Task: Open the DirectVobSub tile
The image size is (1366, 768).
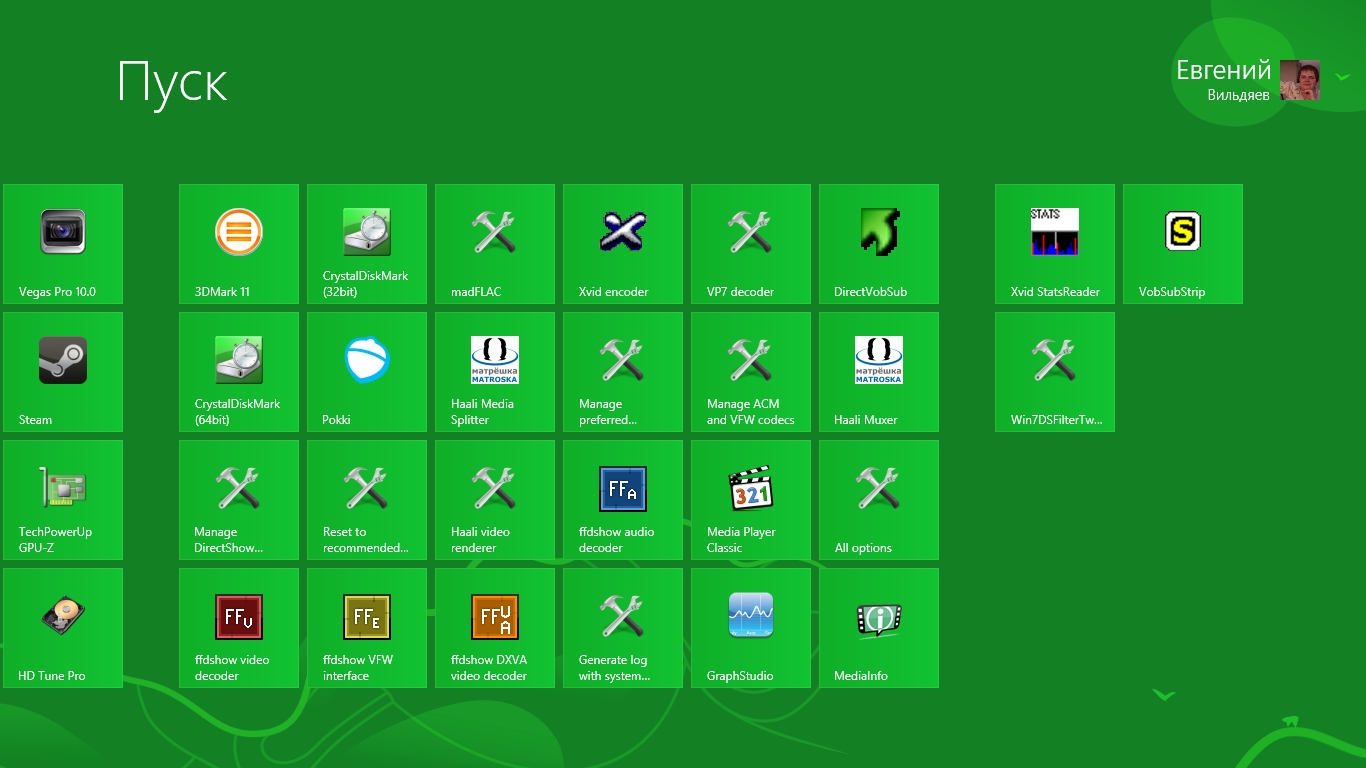Action: tap(879, 244)
